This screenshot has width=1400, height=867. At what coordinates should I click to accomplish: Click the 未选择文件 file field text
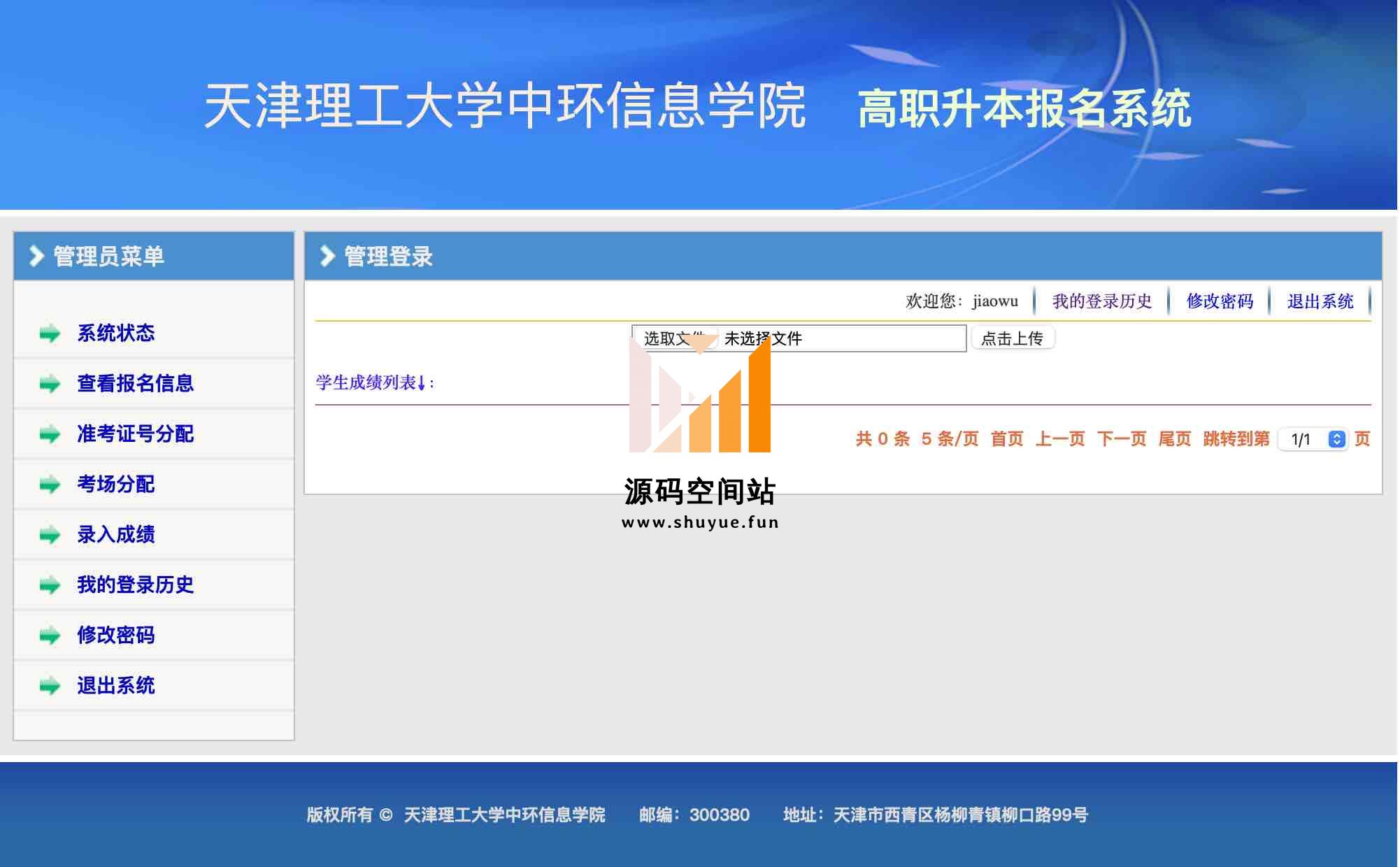tap(763, 338)
